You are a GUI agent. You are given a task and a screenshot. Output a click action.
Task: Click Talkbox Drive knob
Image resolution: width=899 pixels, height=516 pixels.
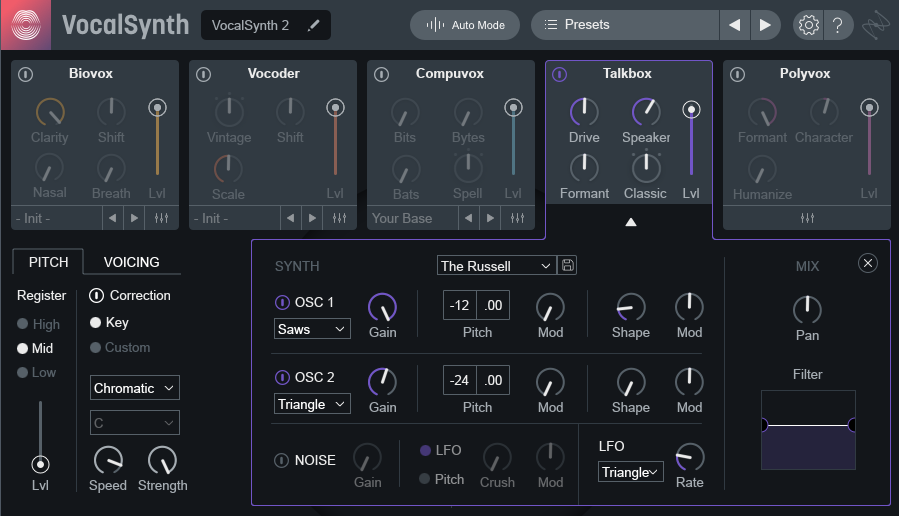click(x=584, y=112)
